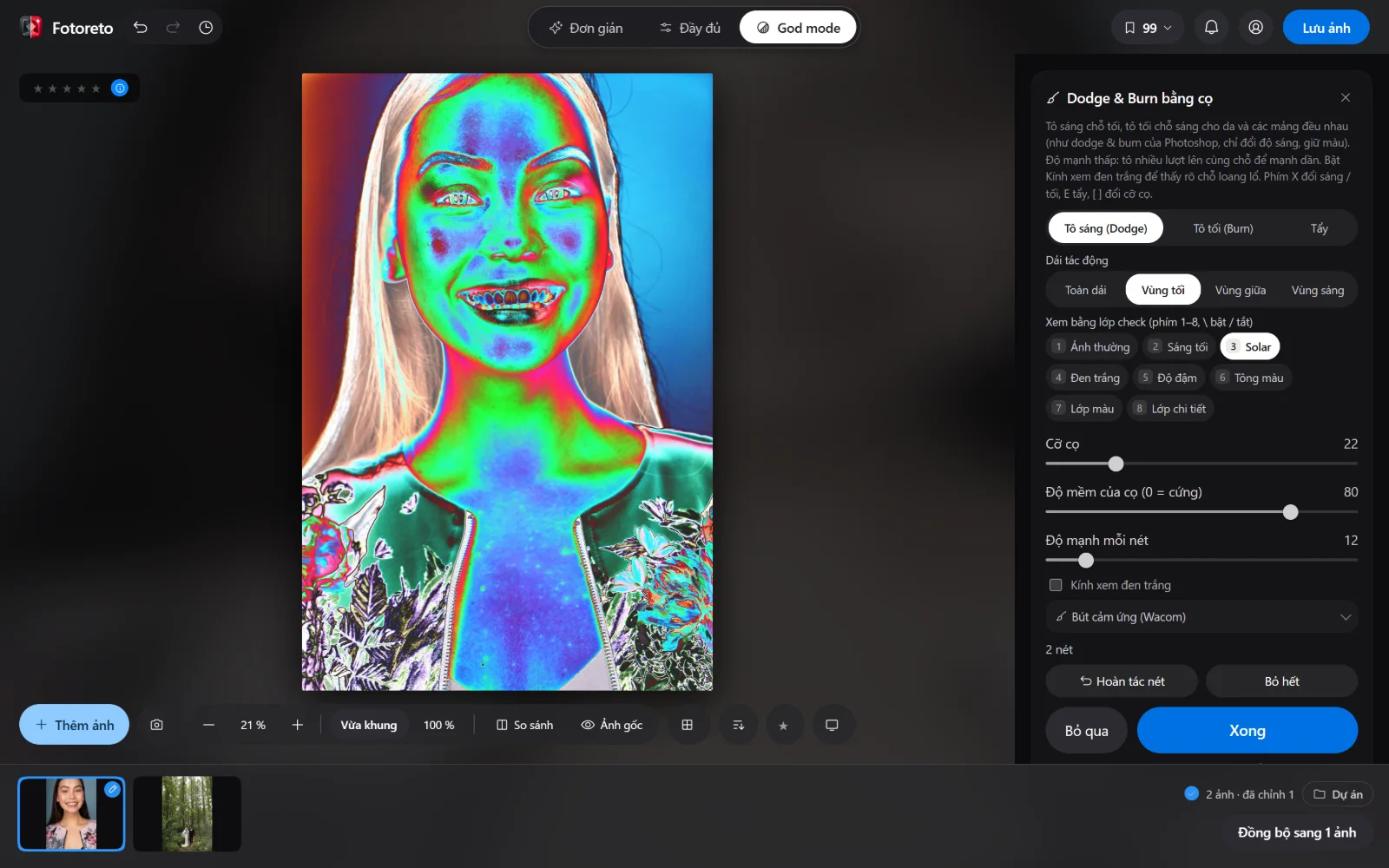Open the edit history clock icon
Image resolution: width=1389 pixels, height=868 pixels.
[x=206, y=28]
